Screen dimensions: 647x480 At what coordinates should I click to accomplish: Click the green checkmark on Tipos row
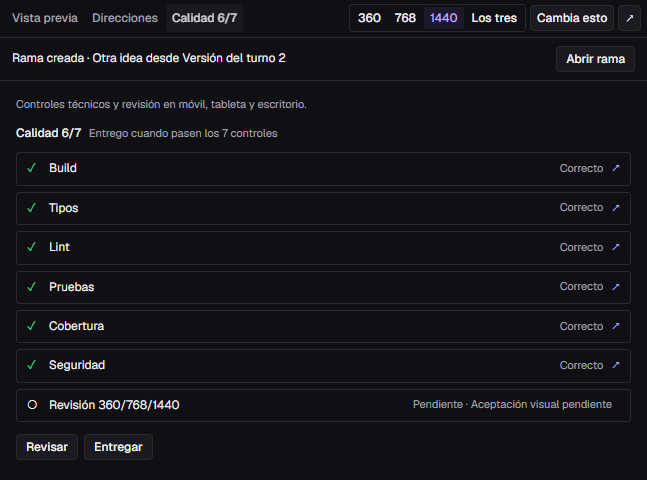point(32,208)
